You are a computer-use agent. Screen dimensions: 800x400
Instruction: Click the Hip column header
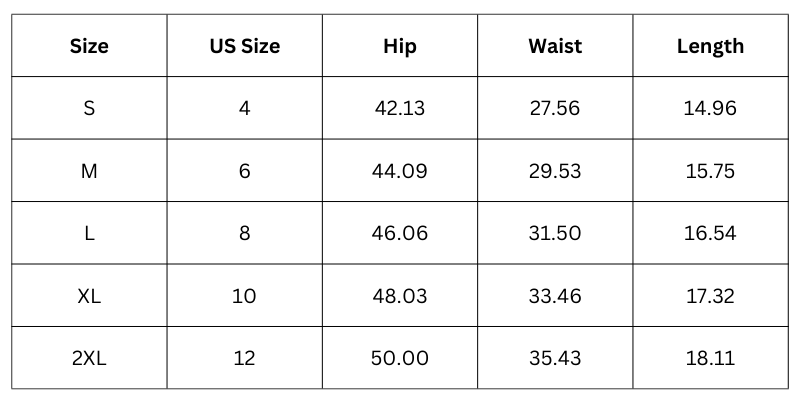[399, 46]
